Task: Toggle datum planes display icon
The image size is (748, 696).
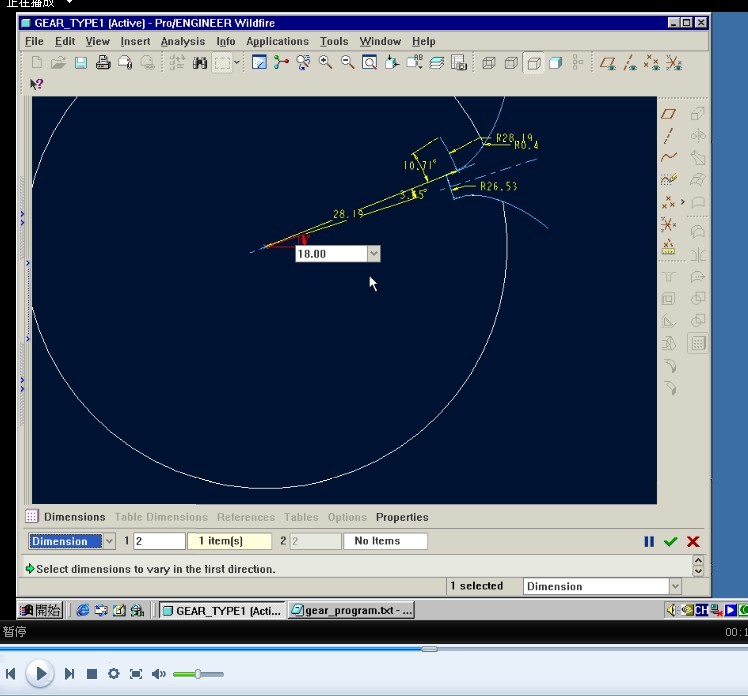Action: 607,62
